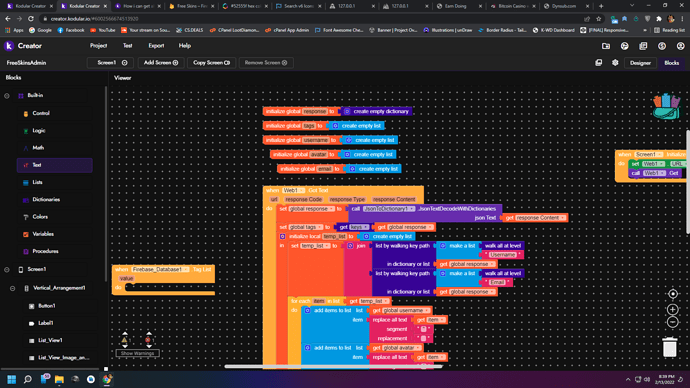690x388 pixels.
Task: Click the companion connect icon in header
Action: click(x=624, y=46)
